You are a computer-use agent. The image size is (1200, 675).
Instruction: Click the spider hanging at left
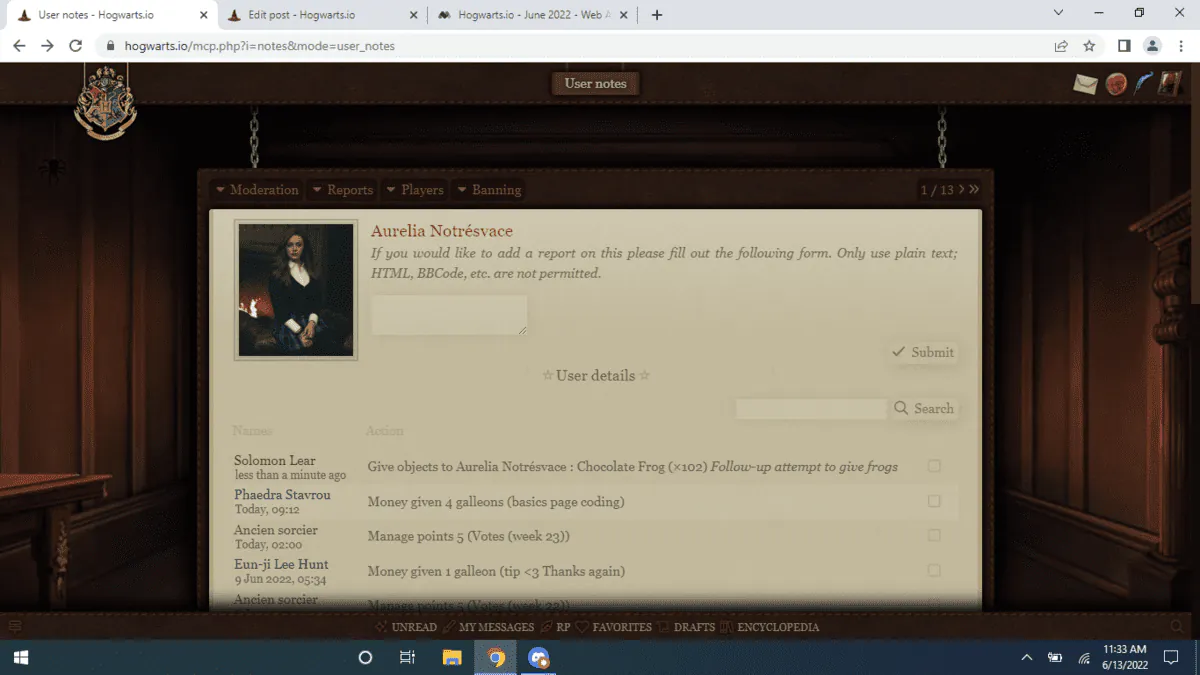tap(52, 168)
